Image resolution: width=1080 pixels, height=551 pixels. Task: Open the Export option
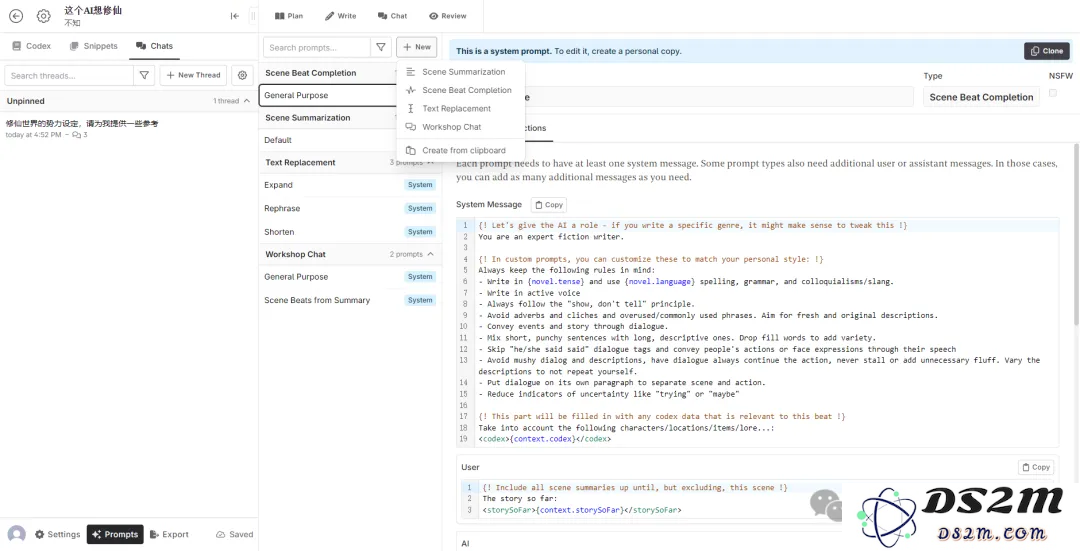pos(169,534)
